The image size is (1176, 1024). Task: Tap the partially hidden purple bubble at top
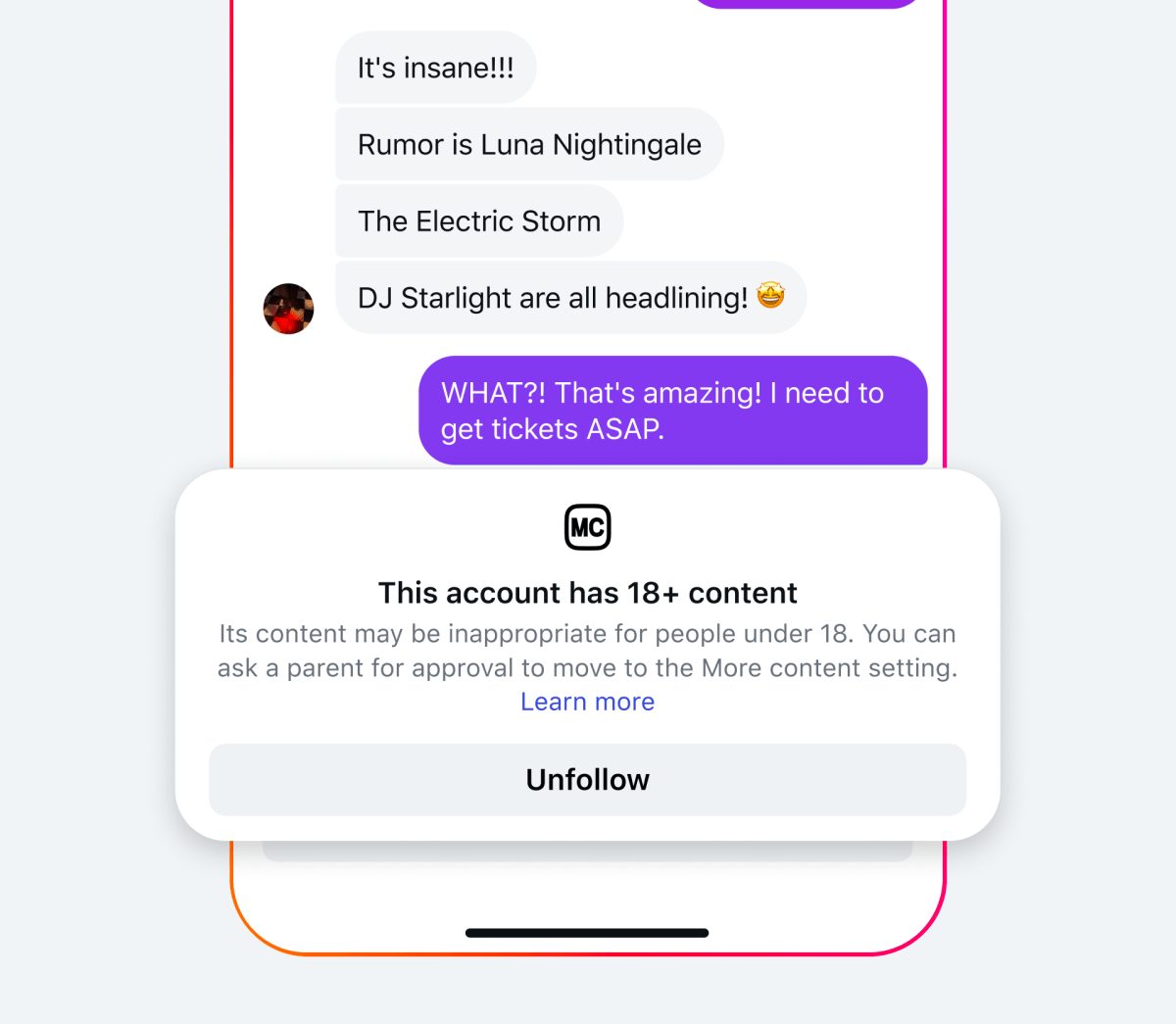pyautogui.click(x=808, y=4)
